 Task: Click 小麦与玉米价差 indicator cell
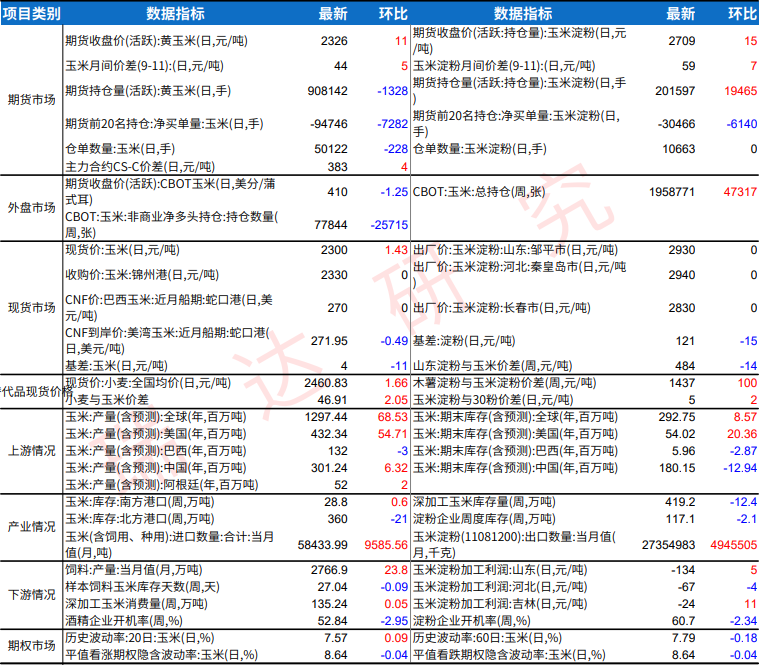click(107, 400)
